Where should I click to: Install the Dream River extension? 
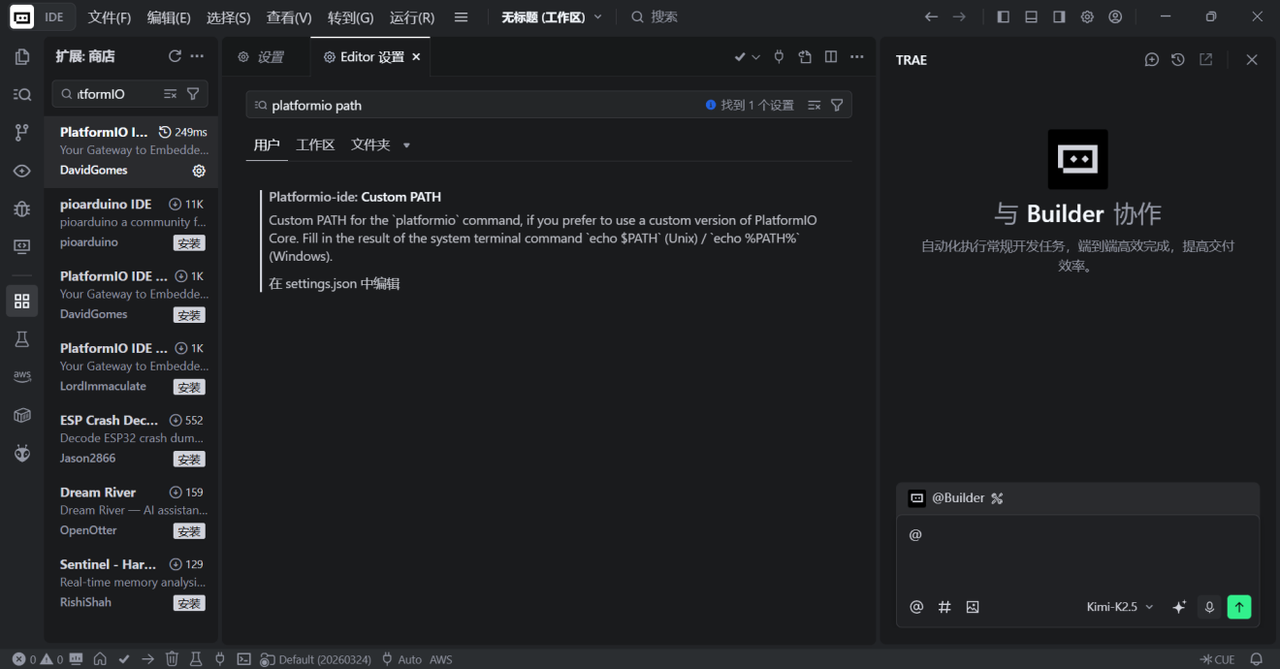click(x=189, y=531)
